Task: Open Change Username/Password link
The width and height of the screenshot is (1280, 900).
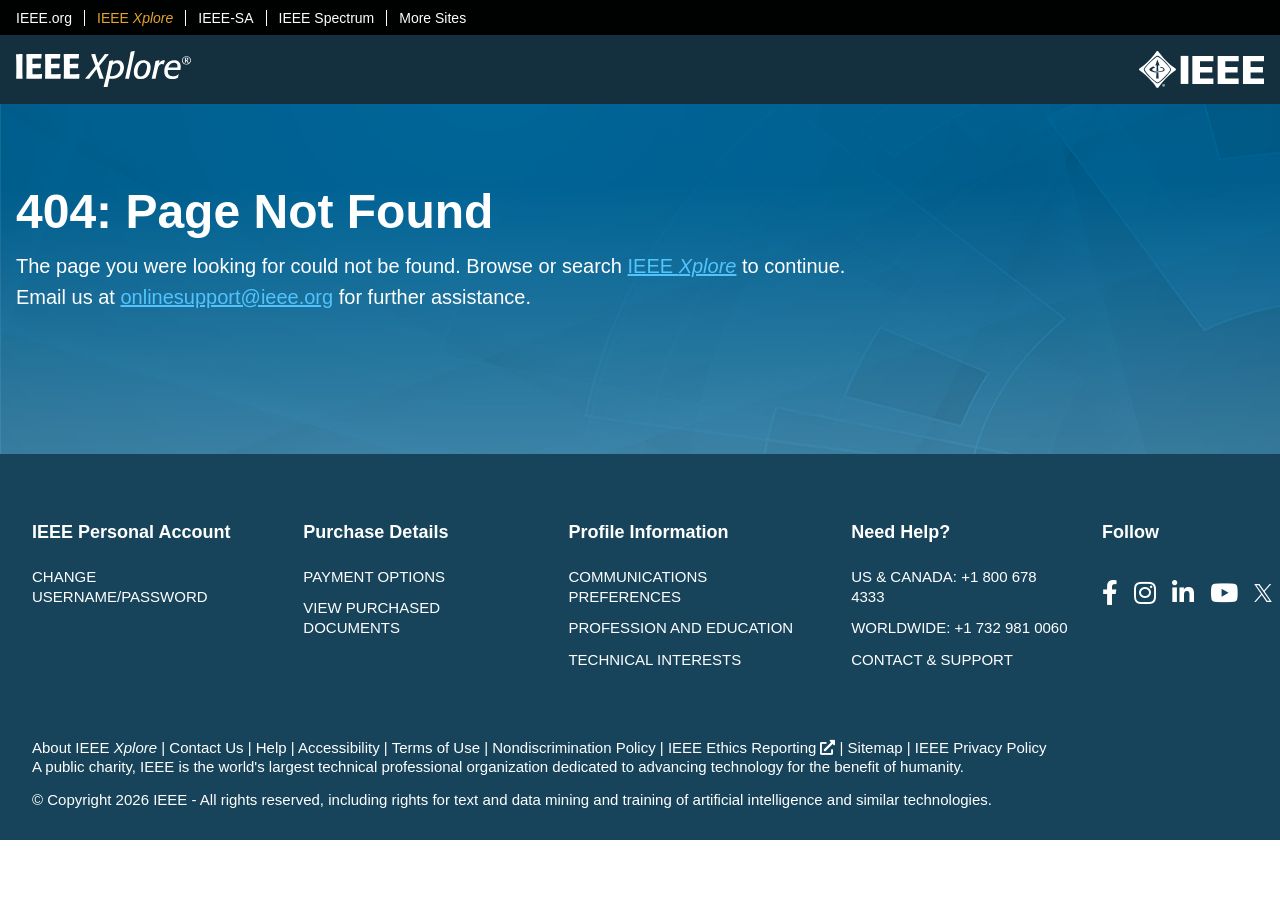Action: [x=120, y=587]
